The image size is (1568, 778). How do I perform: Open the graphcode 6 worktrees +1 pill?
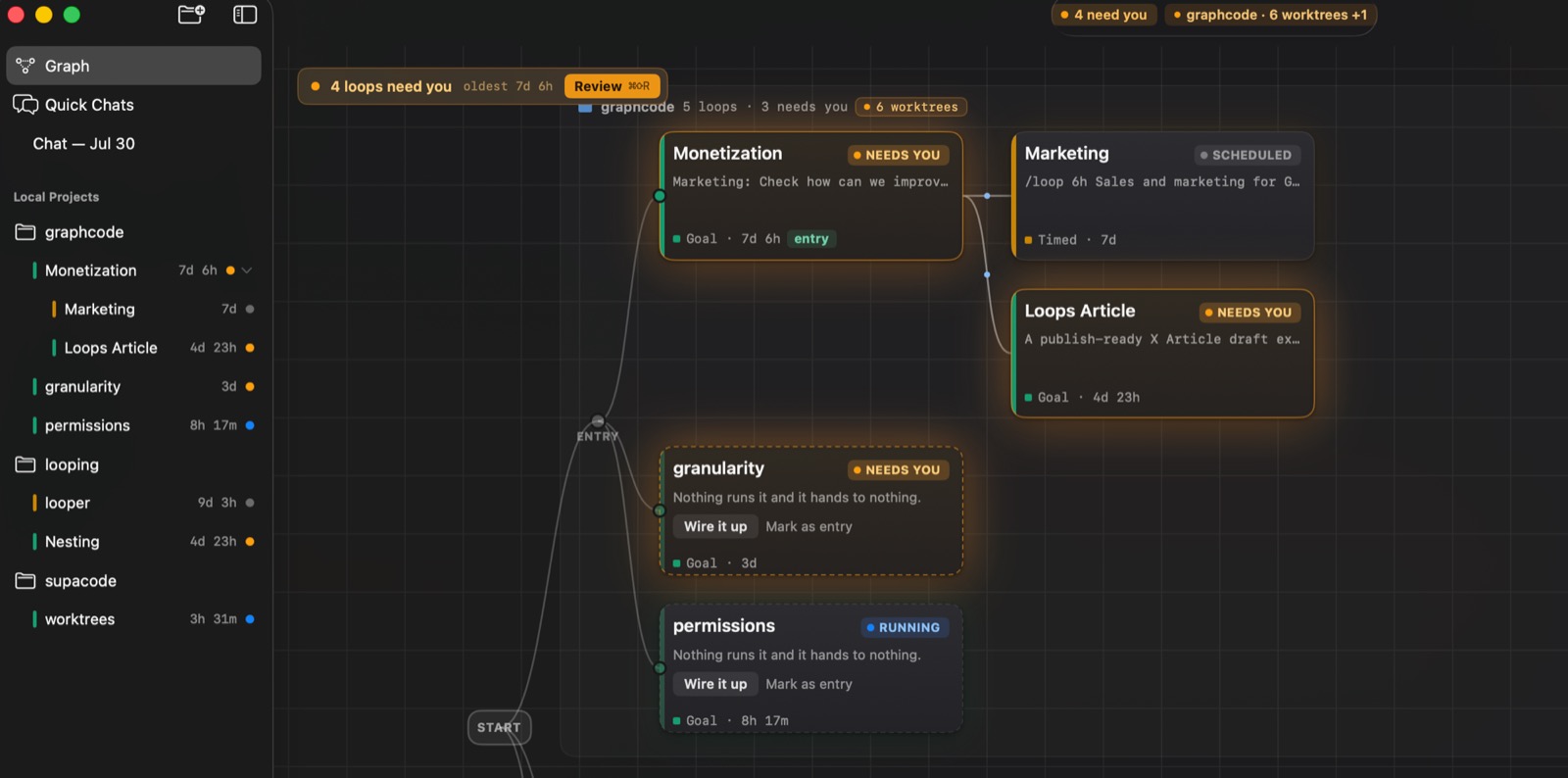coord(1270,15)
